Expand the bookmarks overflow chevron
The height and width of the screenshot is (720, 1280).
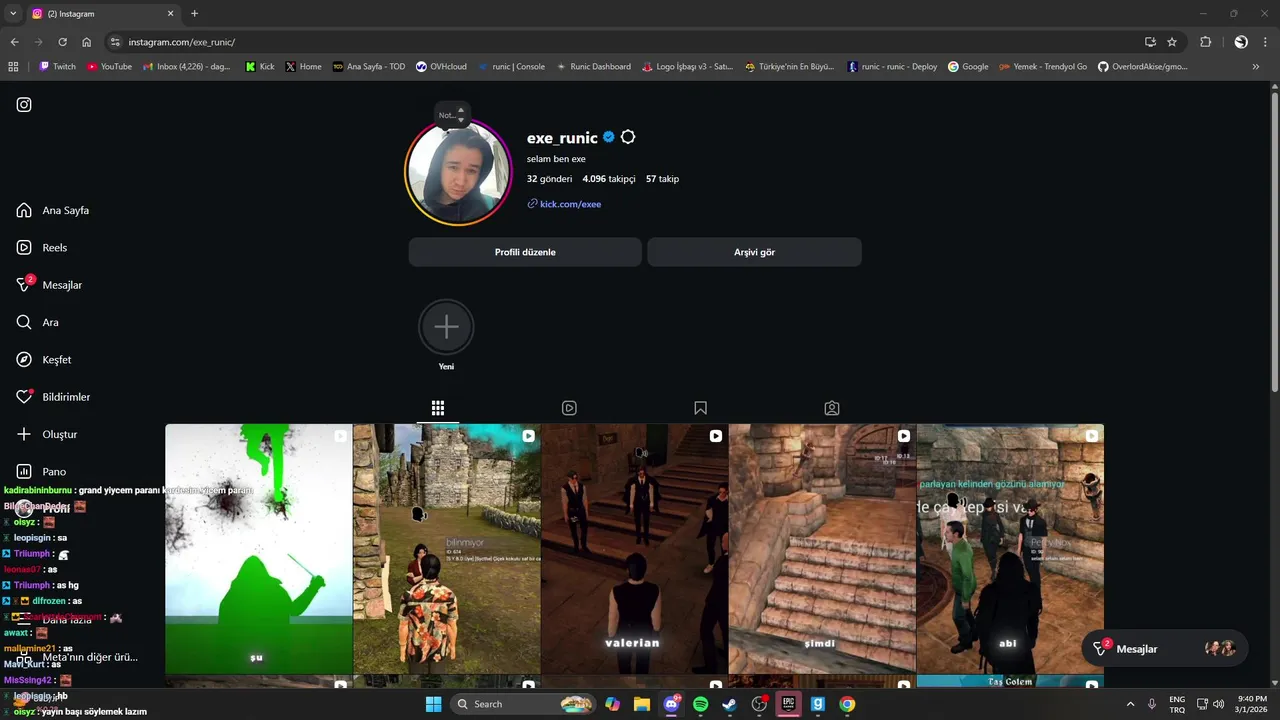pos(1256,67)
